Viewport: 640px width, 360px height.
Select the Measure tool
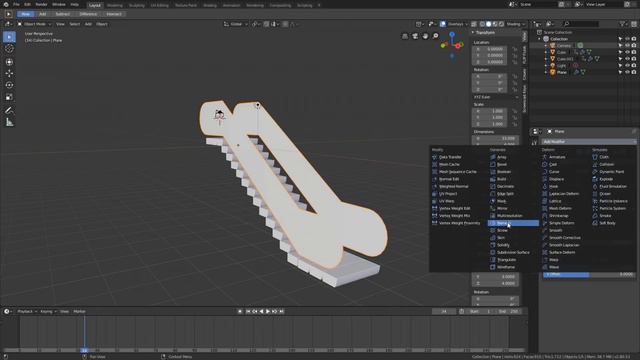9,122
